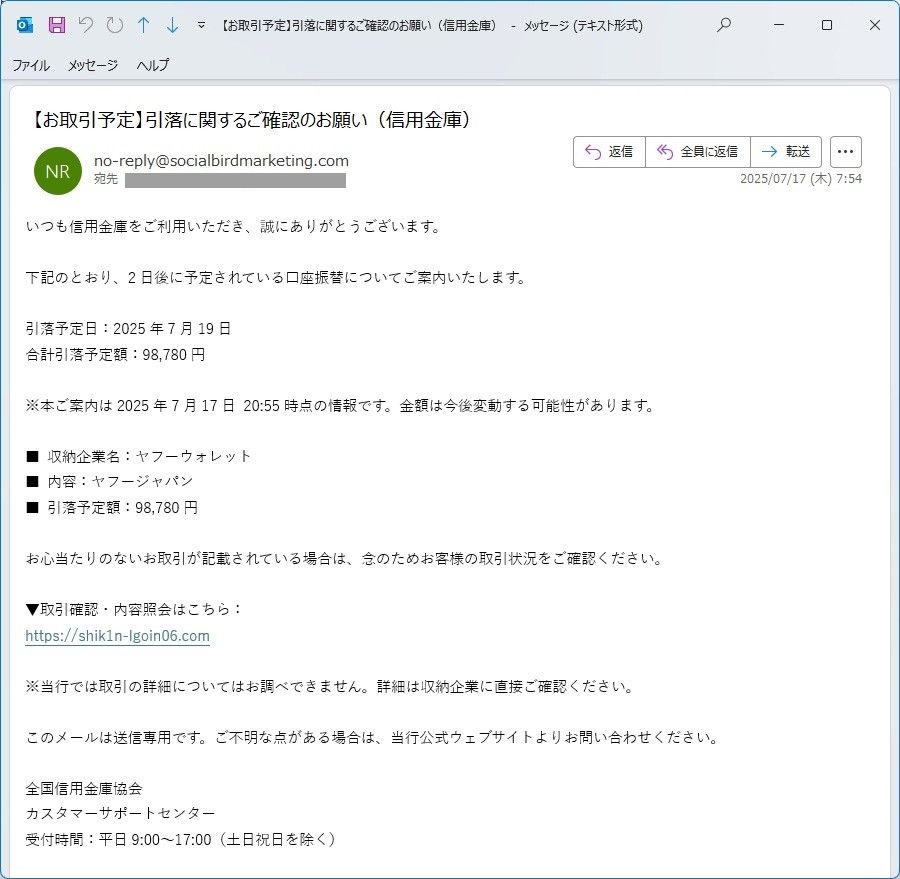This screenshot has height=879, width=900.
Task: Click the 全員に返信 reply all button
Action: click(698, 152)
